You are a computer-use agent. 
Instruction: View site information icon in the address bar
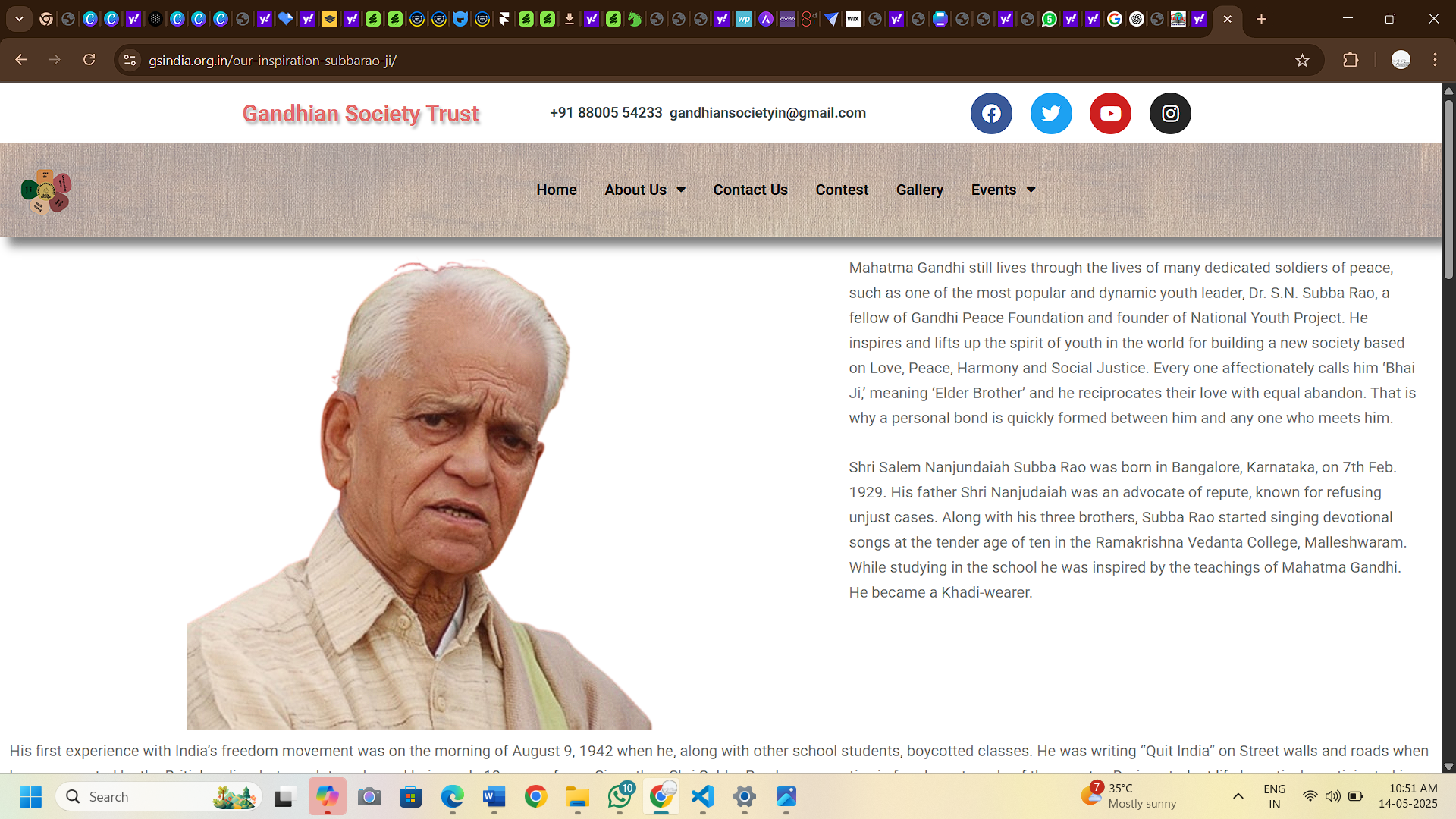click(x=130, y=61)
